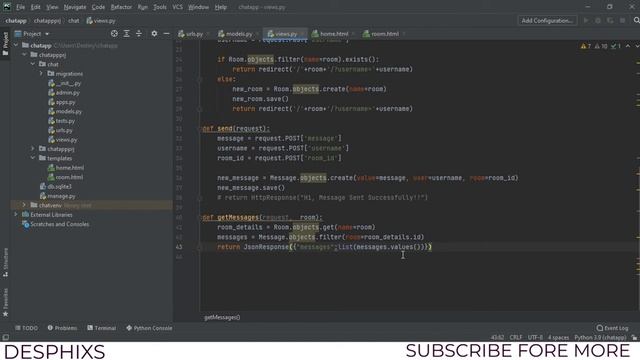640x360 pixels.
Task: Go to next highlighted error arrow
Action: click(x=637, y=46)
